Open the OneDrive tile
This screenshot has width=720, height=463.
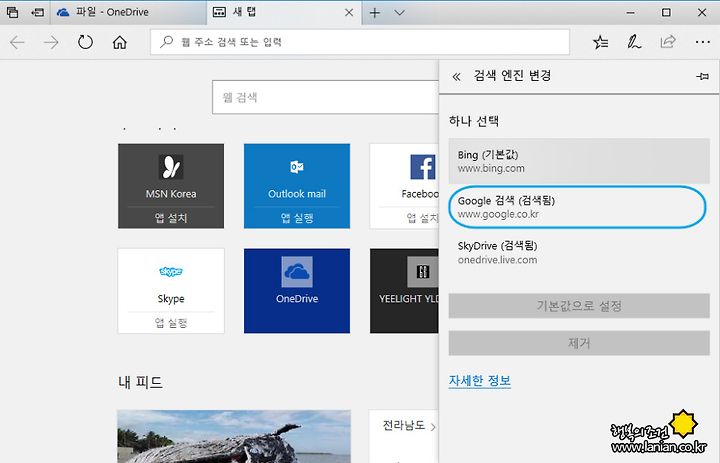pyautogui.click(x=297, y=291)
